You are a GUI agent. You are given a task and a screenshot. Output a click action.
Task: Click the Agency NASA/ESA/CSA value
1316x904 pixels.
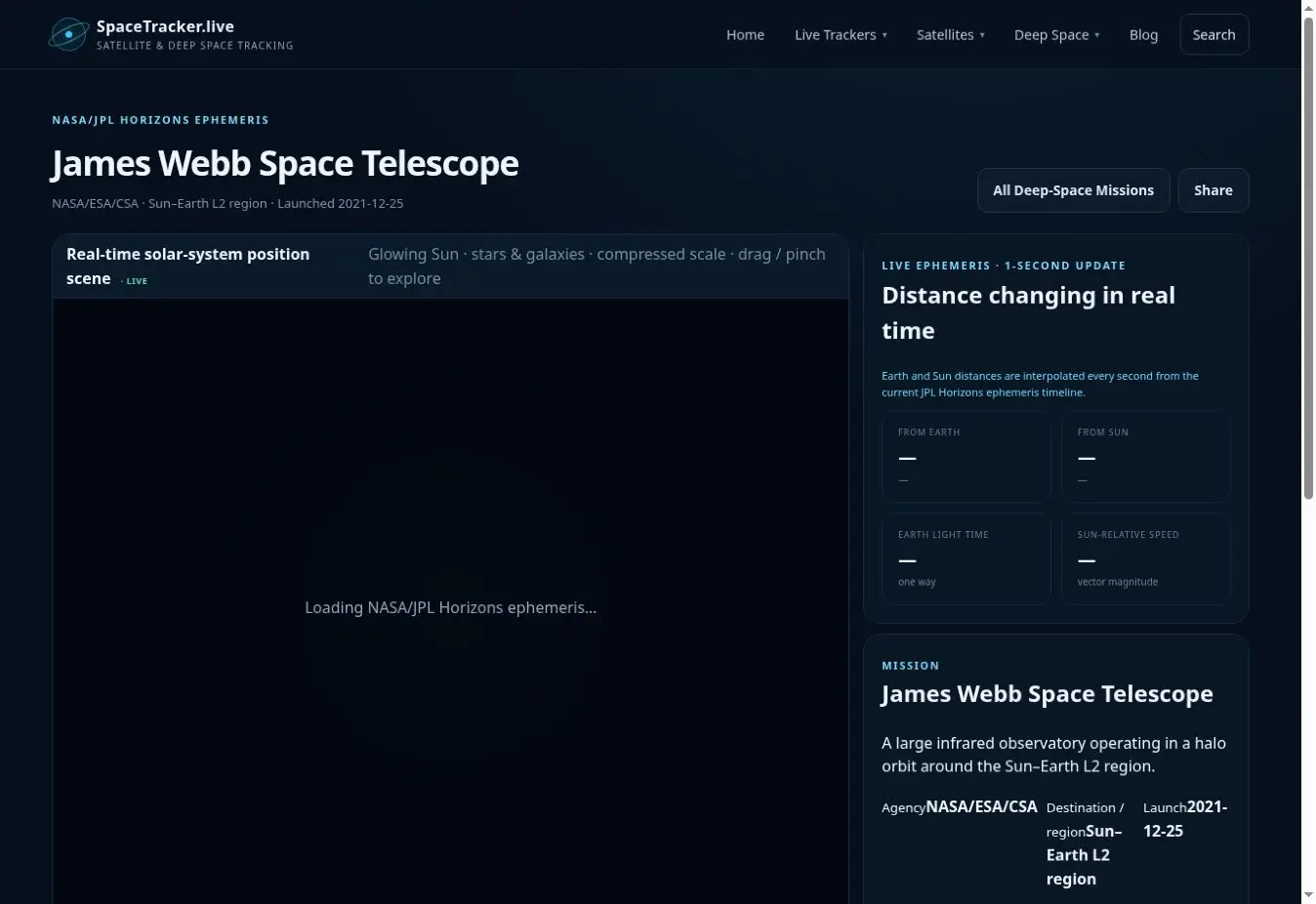coord(981,806)
